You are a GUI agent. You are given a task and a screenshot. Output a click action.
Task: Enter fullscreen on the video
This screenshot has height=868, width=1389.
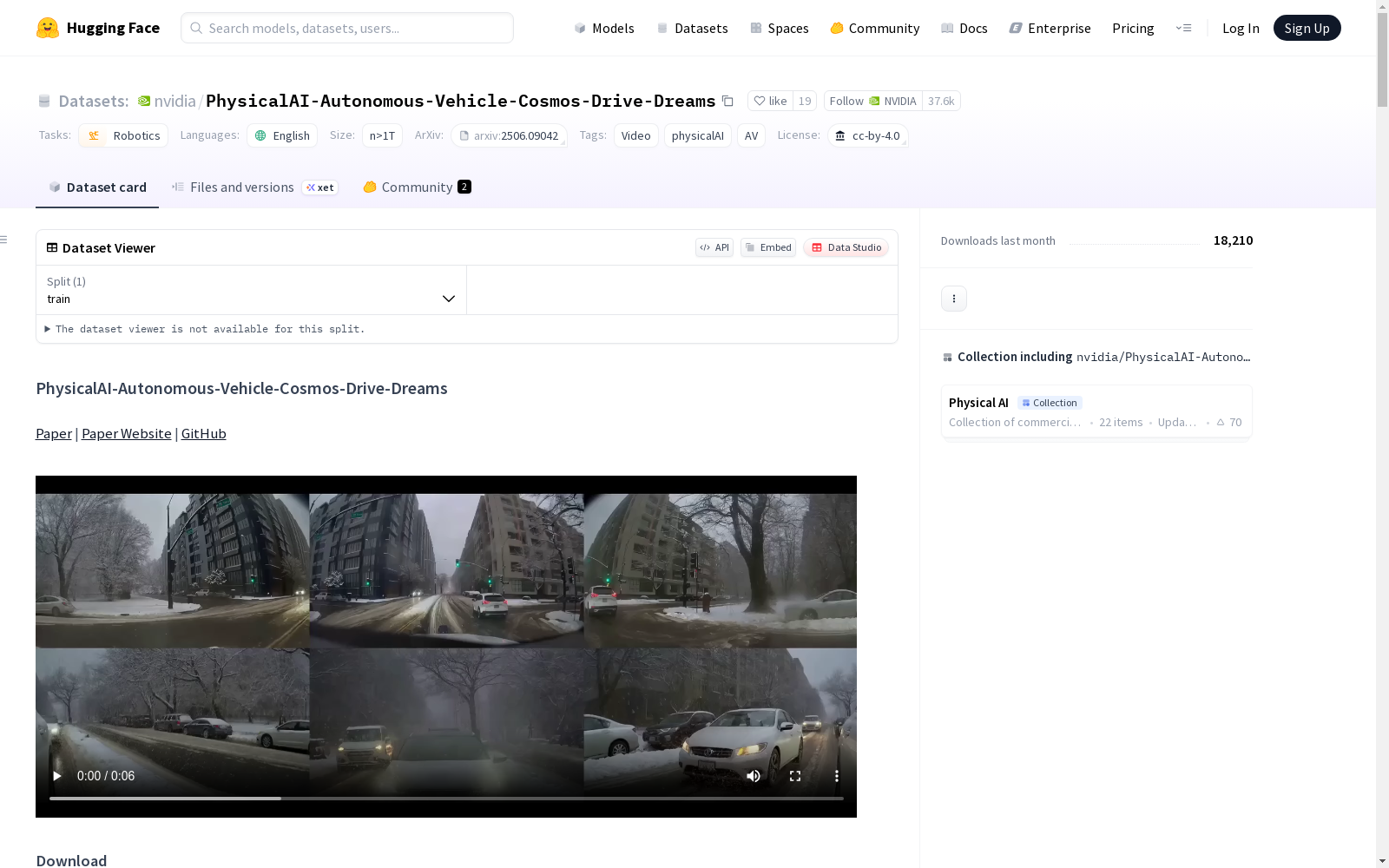point(795,776)
